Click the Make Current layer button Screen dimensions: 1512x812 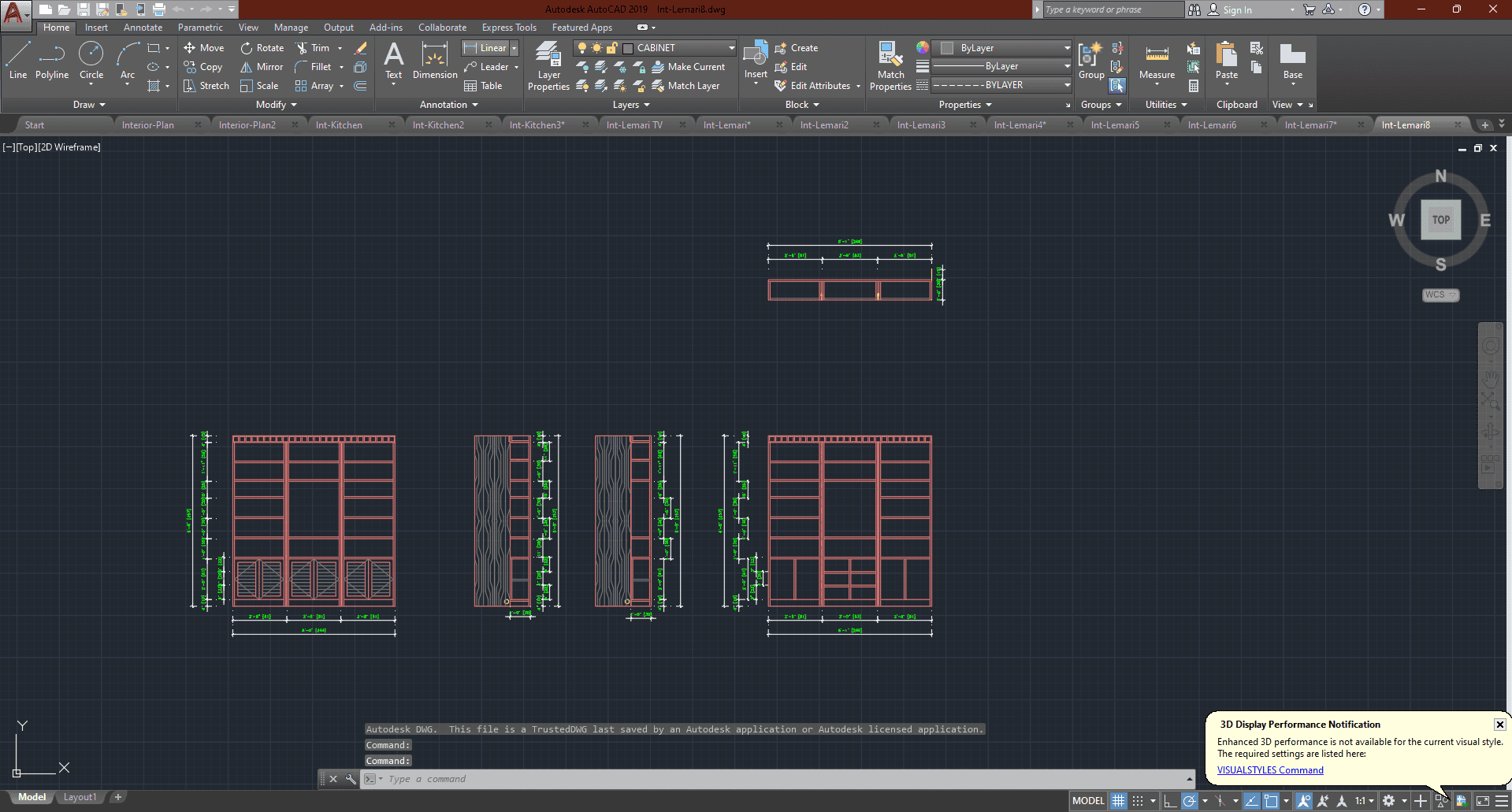(x=688, y=67)
